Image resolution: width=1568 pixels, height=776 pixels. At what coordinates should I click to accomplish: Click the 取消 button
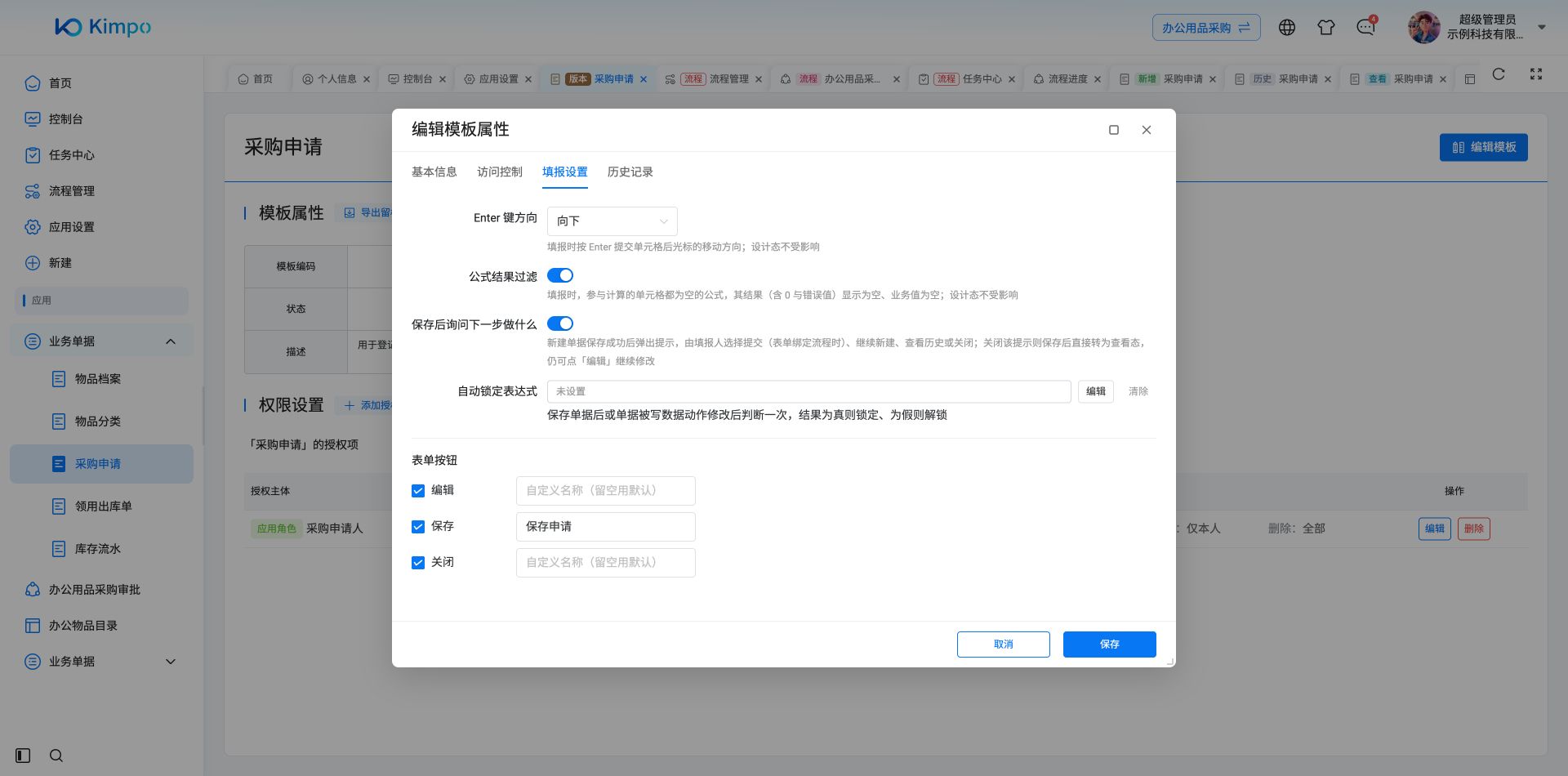click(x=1004, y=644)
